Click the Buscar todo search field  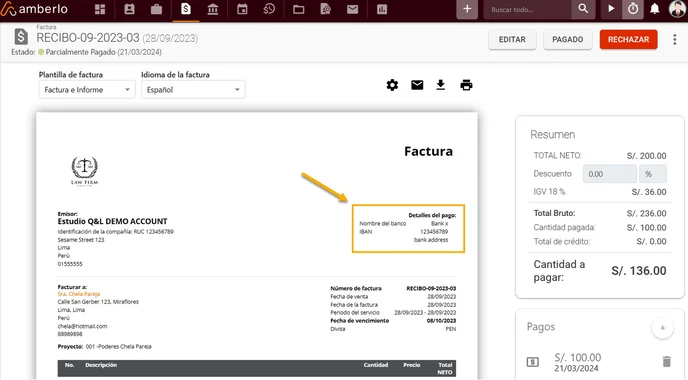click(x=527, y=9)
